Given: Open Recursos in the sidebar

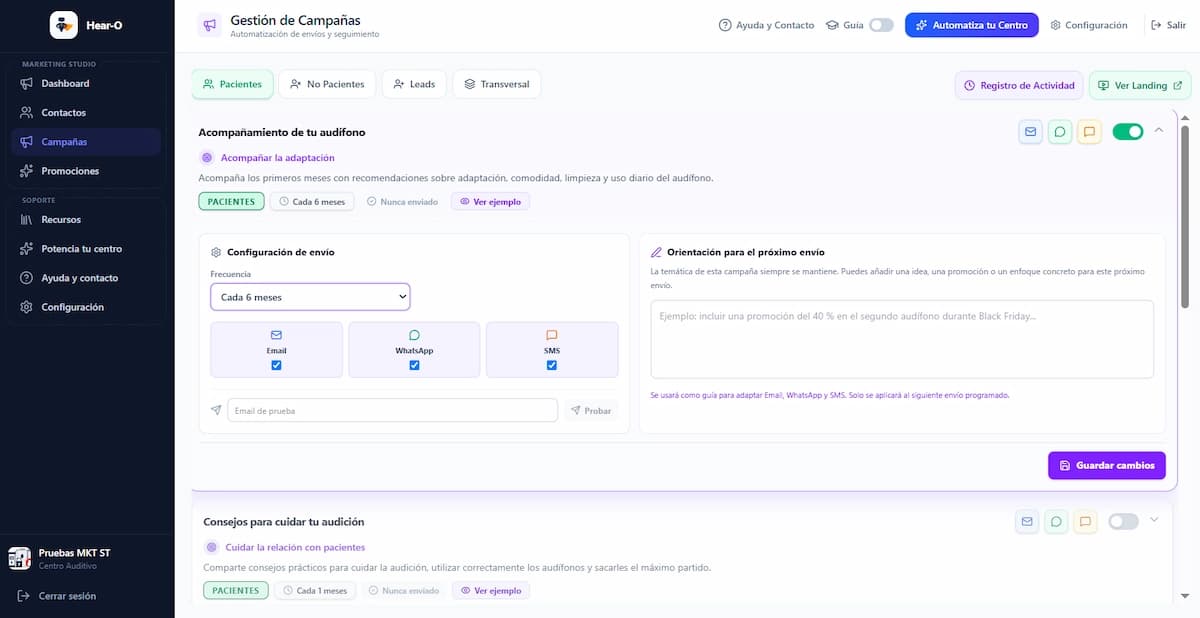Looking at the screenshot, I should pos(86,219).
